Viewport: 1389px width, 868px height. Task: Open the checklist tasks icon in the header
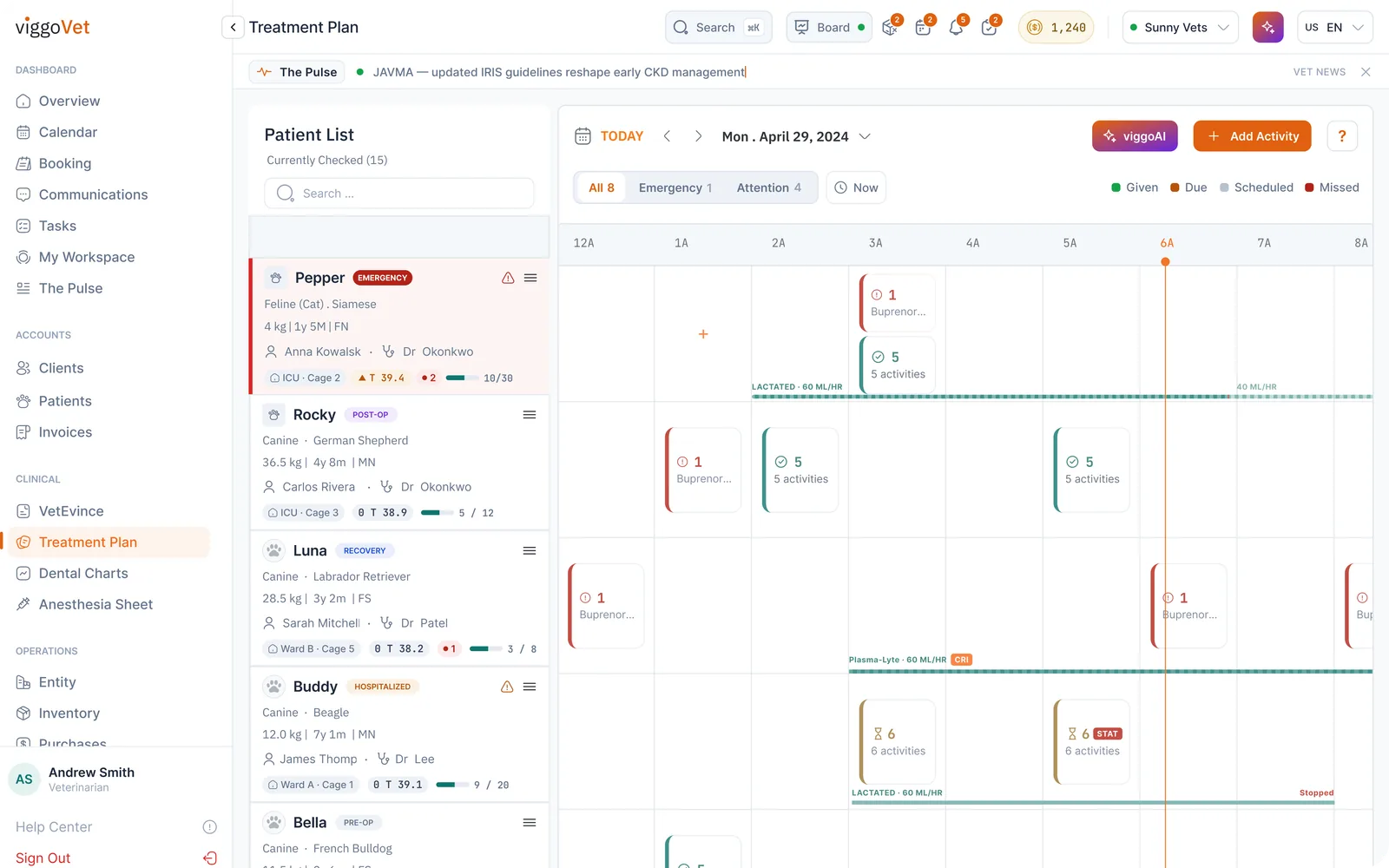coord(989,28)
